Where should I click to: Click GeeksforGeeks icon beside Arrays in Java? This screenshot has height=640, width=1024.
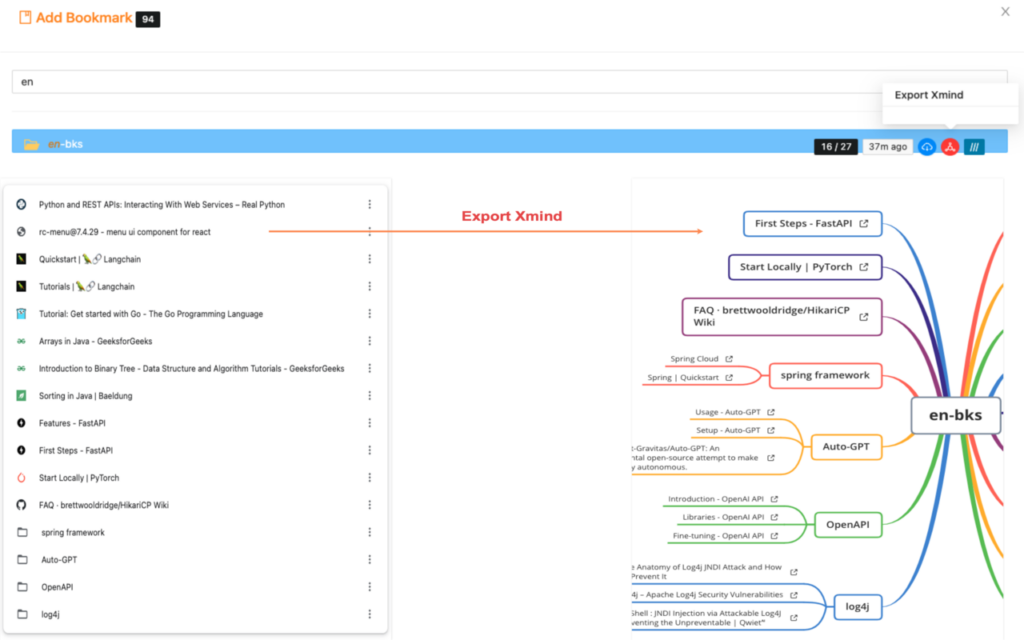22,341
